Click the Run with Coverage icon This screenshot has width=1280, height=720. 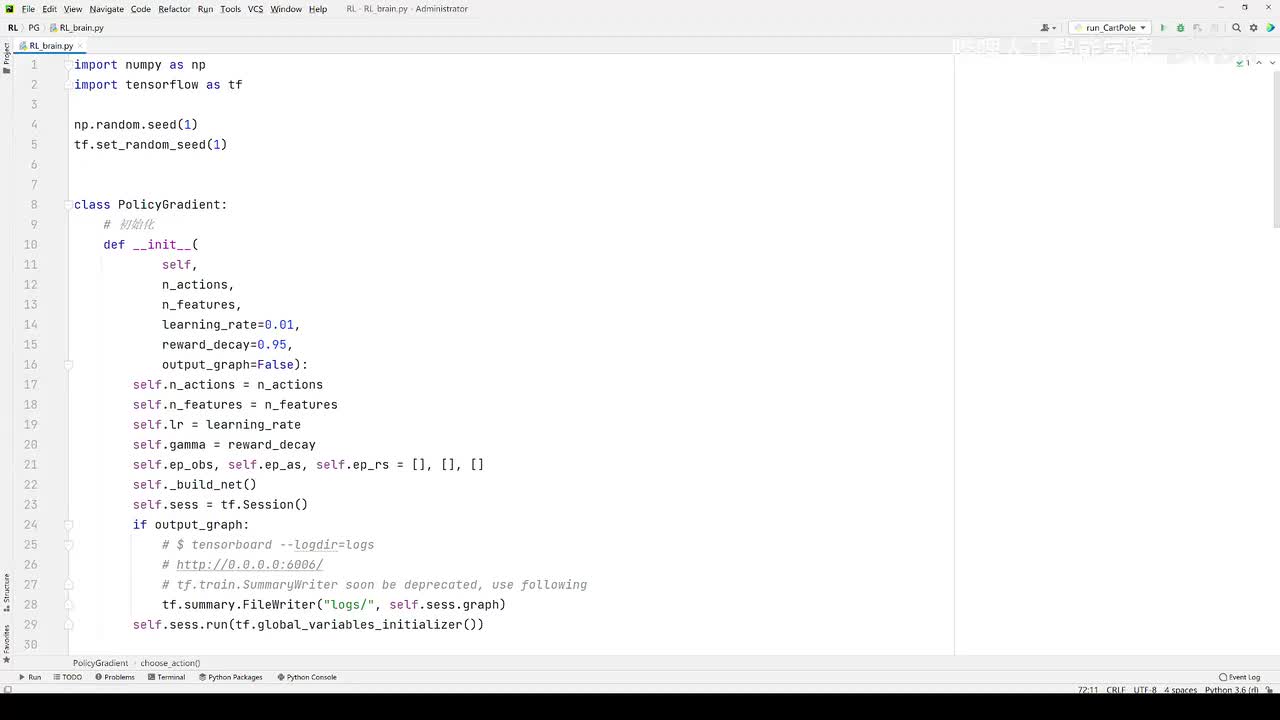(x=1196, y=28)
